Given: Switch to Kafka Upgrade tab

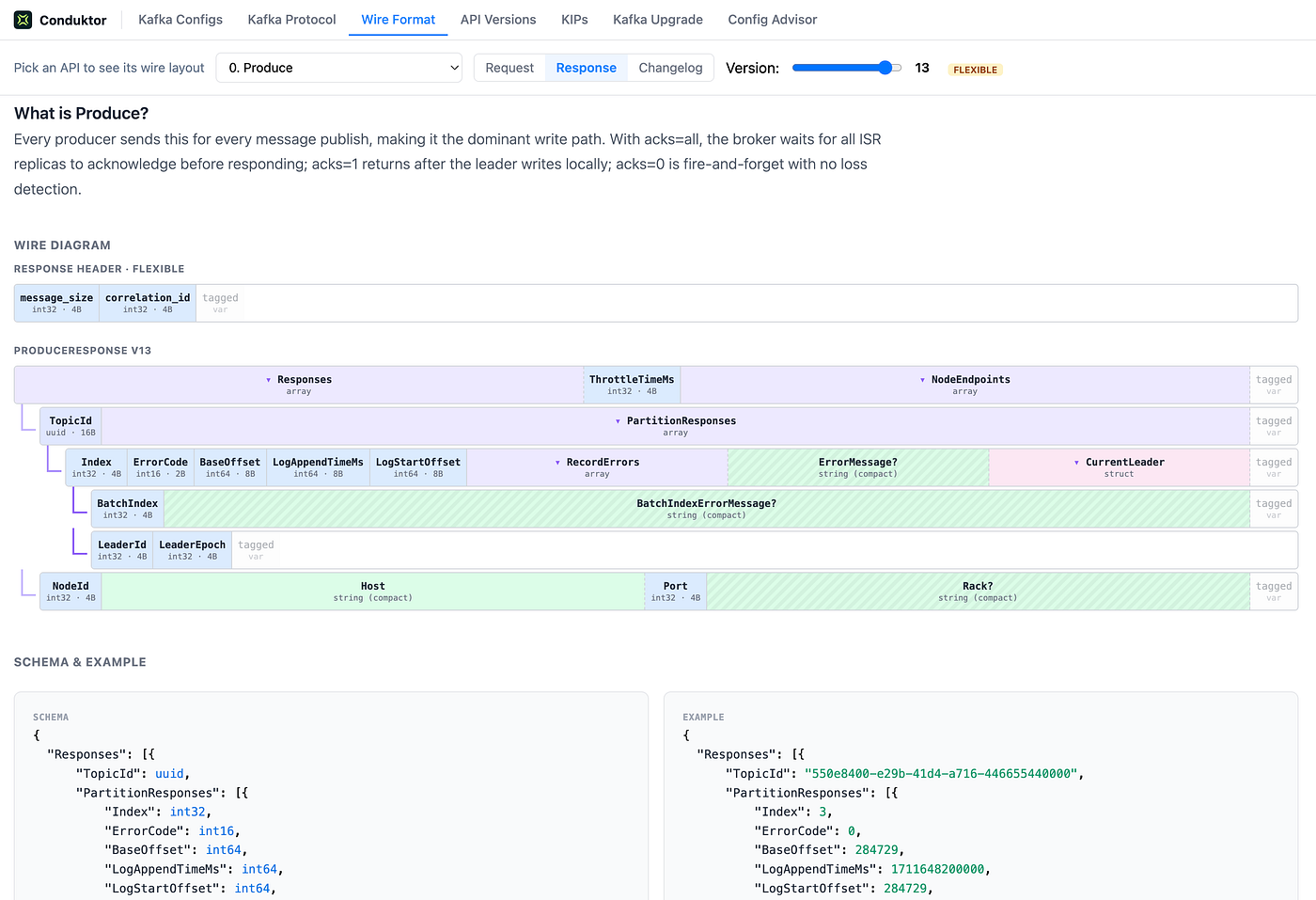Looking at the screenshot, I should [x=658, y=20].
